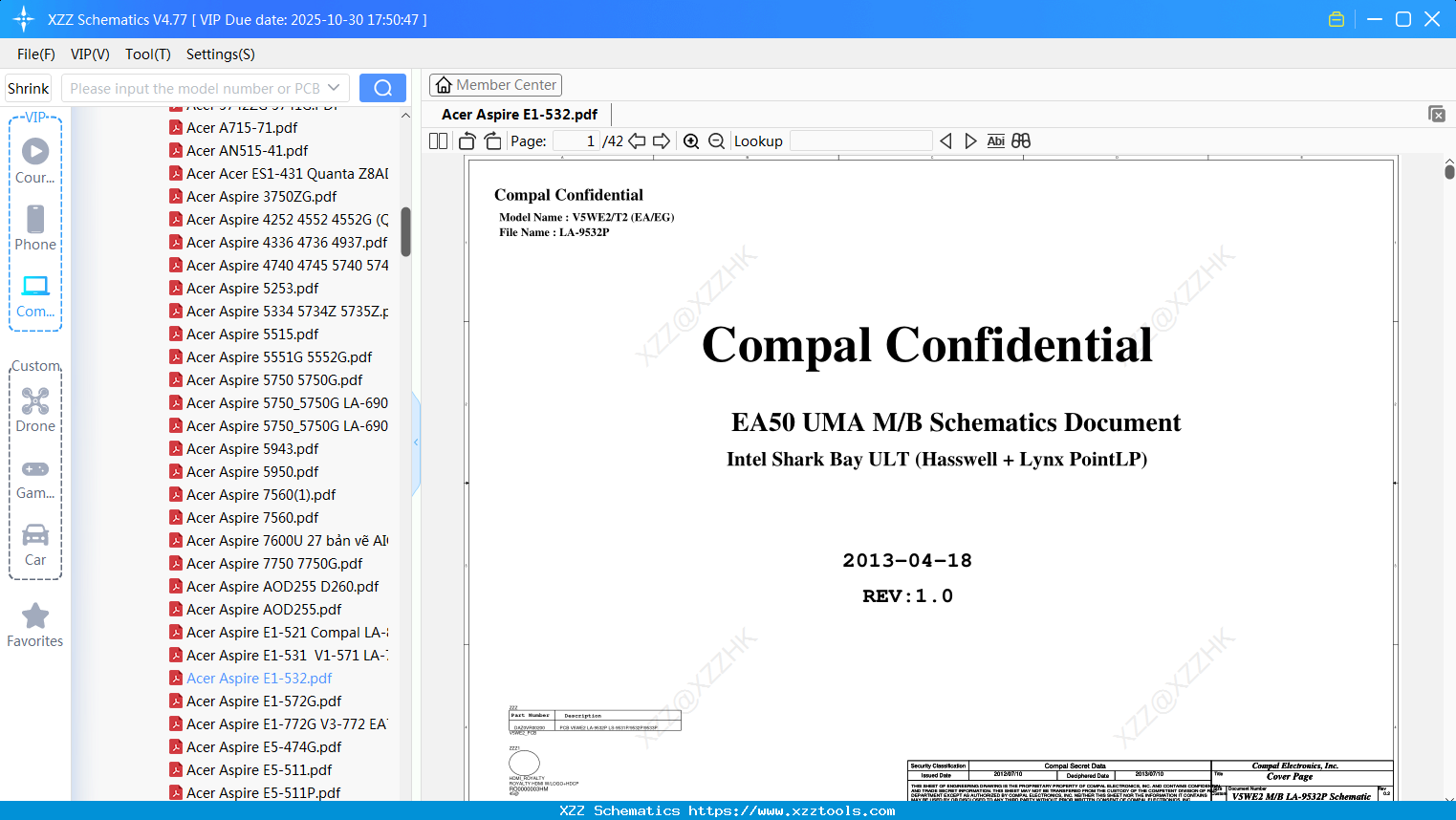Open Acer Aspire 7560(1).pdf
This screenshot has height=820, width=1456.
pyautogui.click(x=261, y=495)
